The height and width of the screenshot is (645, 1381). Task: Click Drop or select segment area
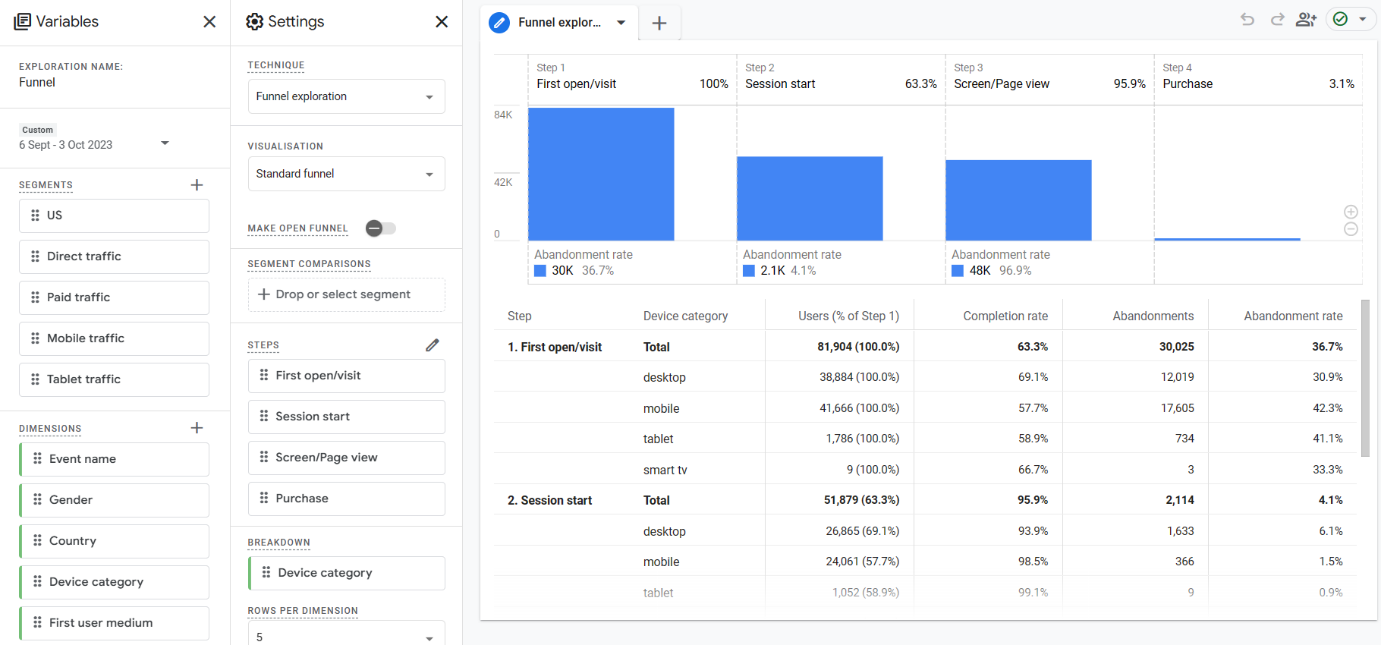[x=346, y=294]
